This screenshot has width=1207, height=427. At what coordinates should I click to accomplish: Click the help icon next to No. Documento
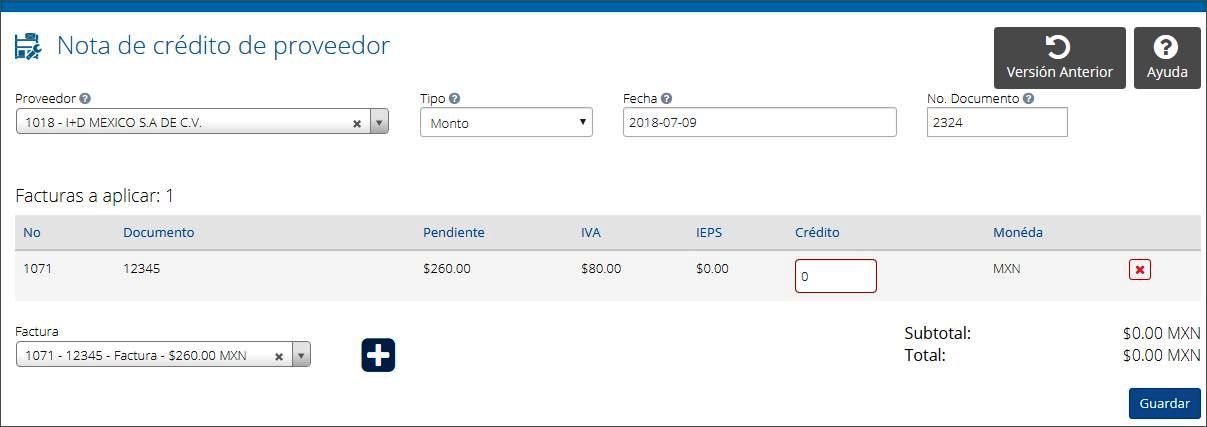click(x=1029, y=99)
